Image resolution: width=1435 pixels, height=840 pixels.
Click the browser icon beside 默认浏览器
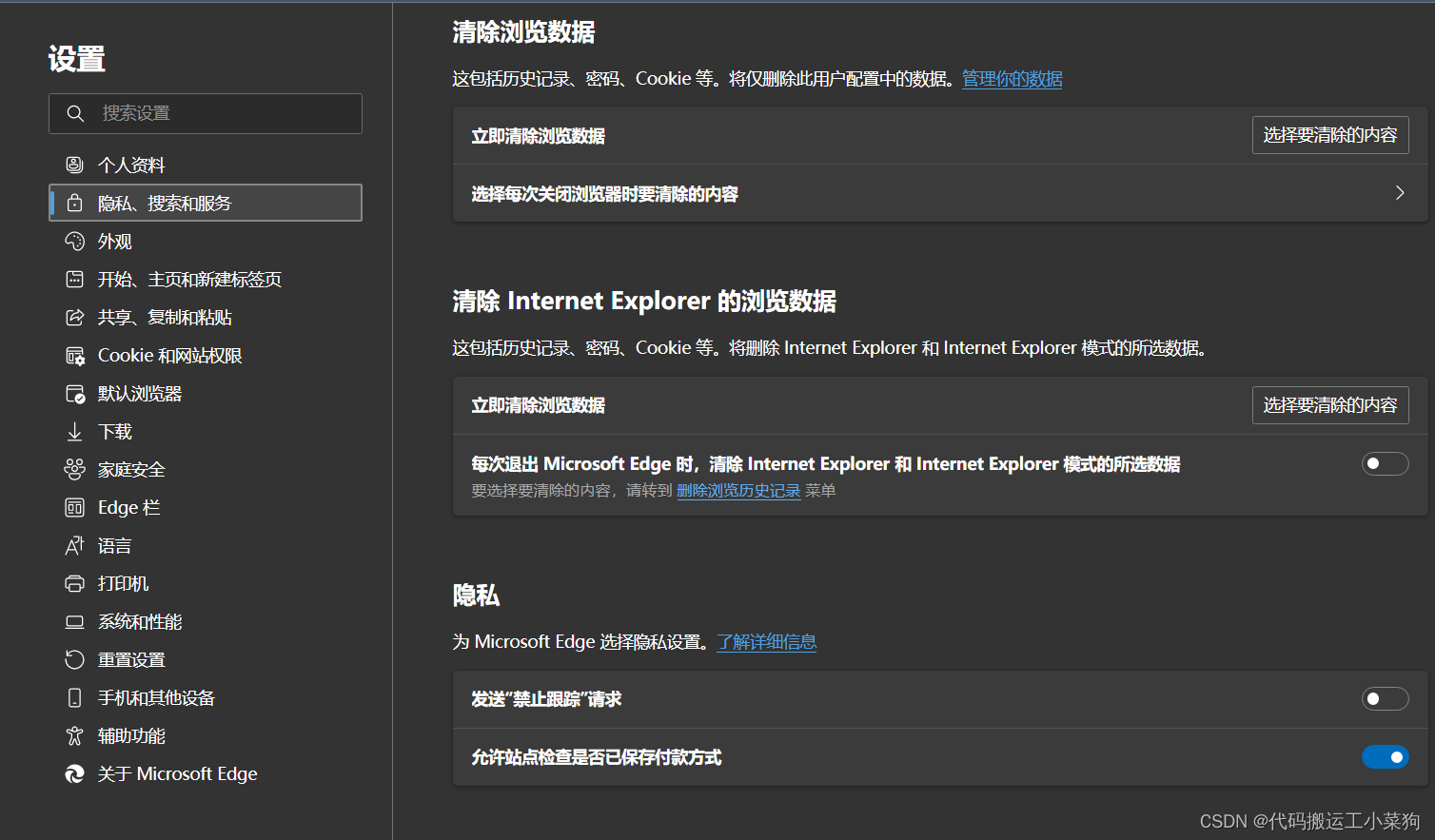point(74,393)
